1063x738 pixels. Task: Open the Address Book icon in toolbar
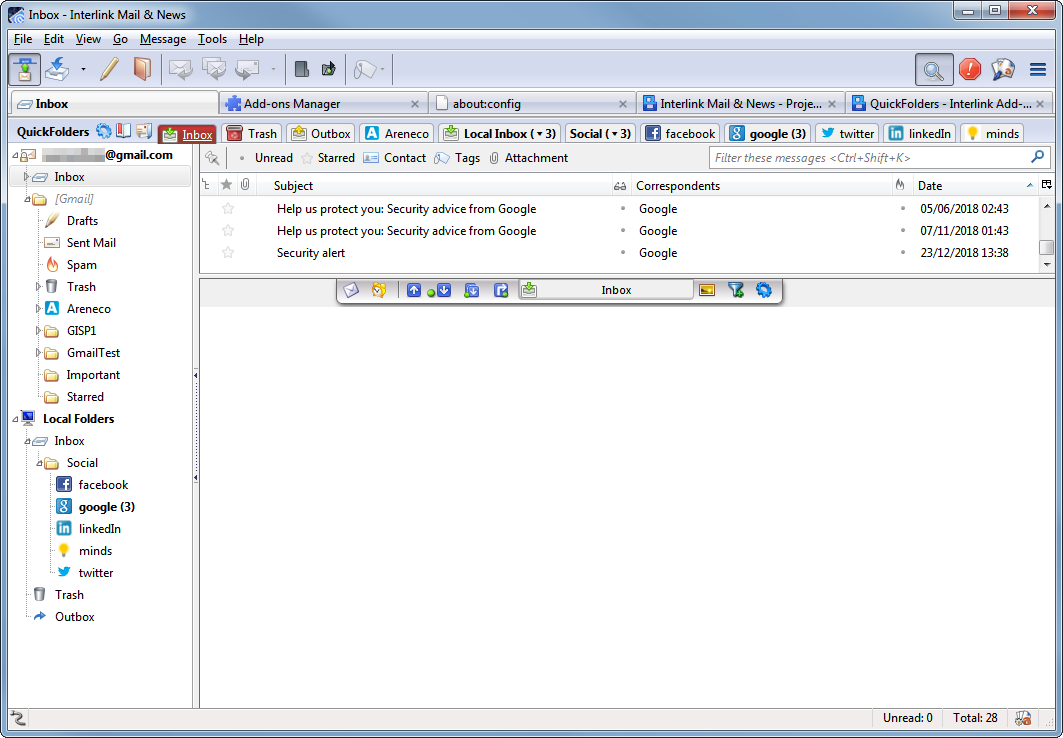coord(142,69)
